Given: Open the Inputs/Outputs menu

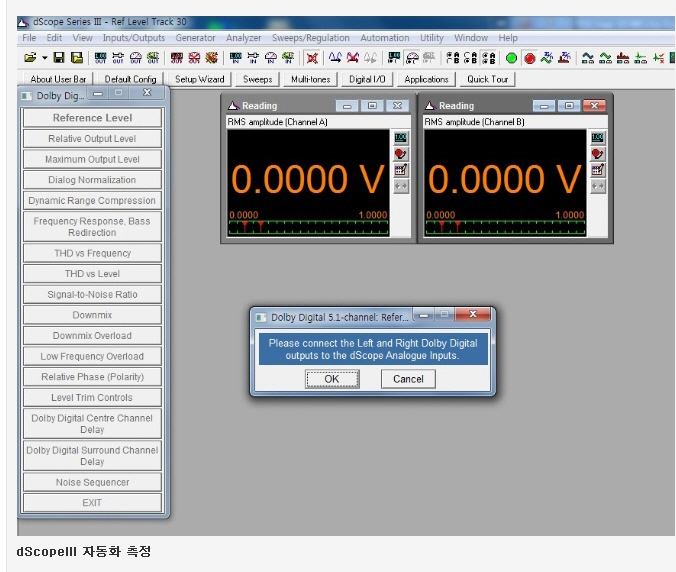Looking at the screenshot, I should click(134, 38).
